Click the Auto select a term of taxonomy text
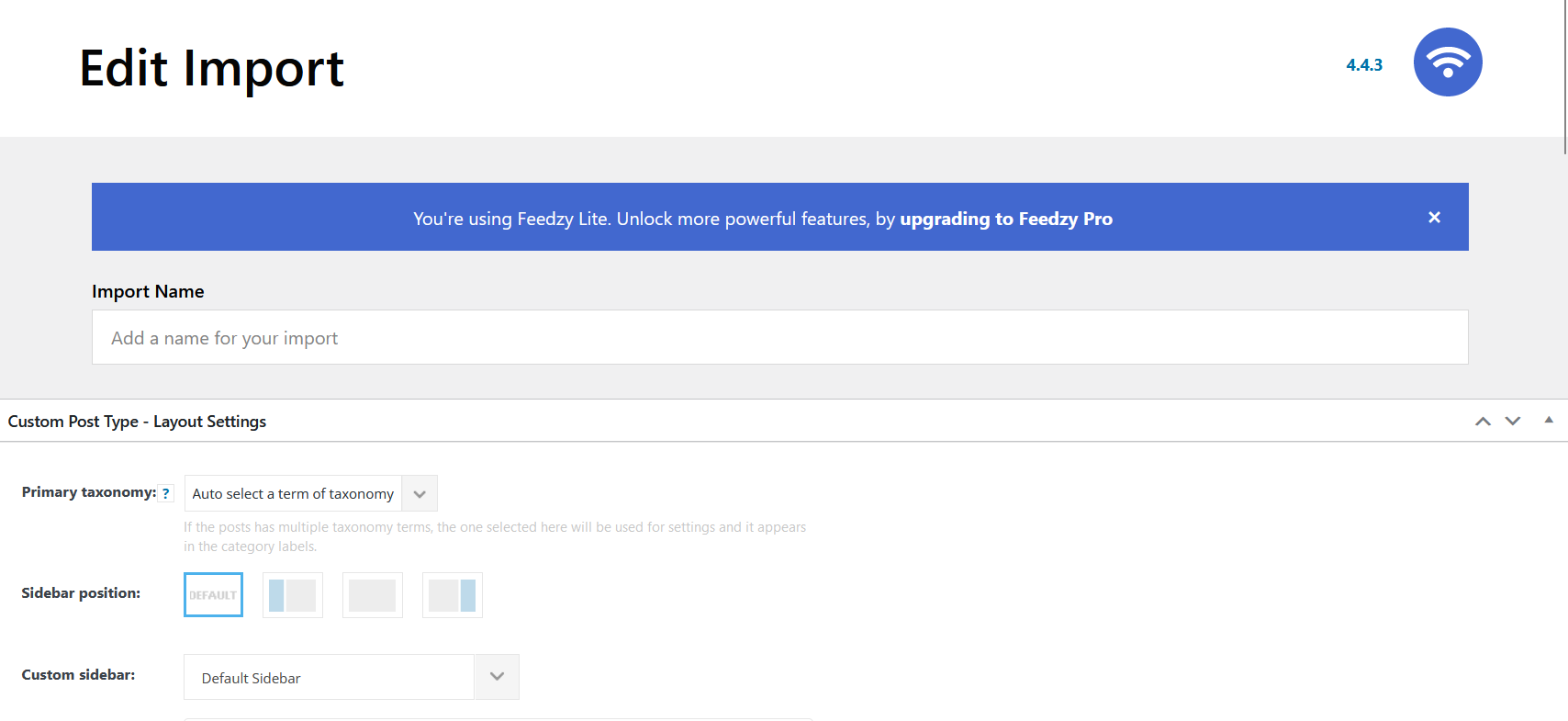This screenshot has width=1568, height=721. tap(293, 494)
